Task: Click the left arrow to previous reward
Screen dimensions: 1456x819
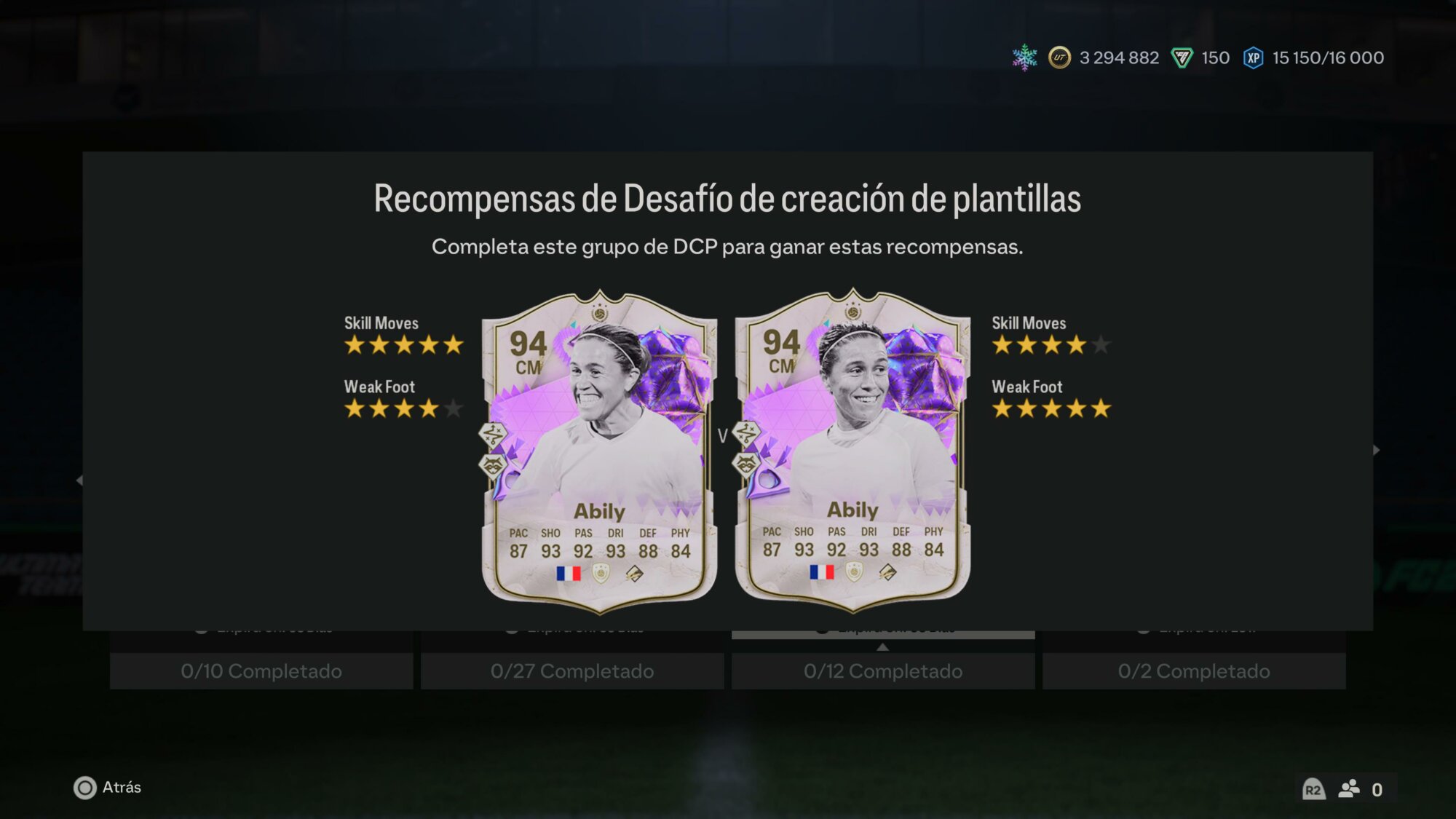Action: point(79,480)
